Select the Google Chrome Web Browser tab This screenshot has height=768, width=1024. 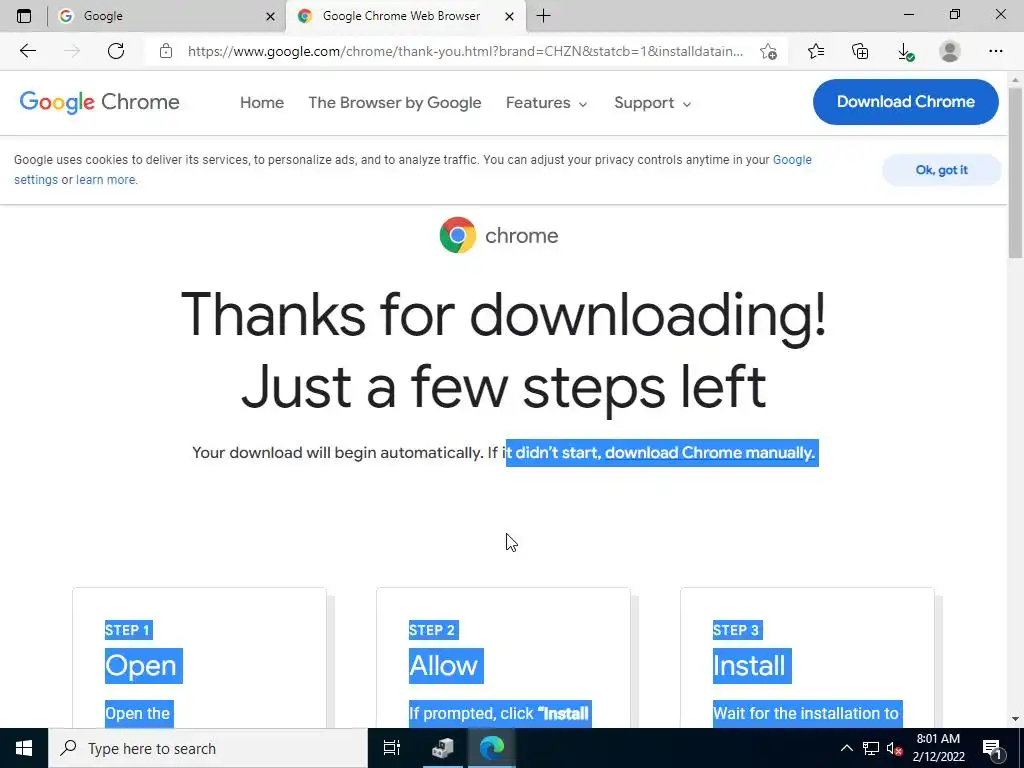405,16
